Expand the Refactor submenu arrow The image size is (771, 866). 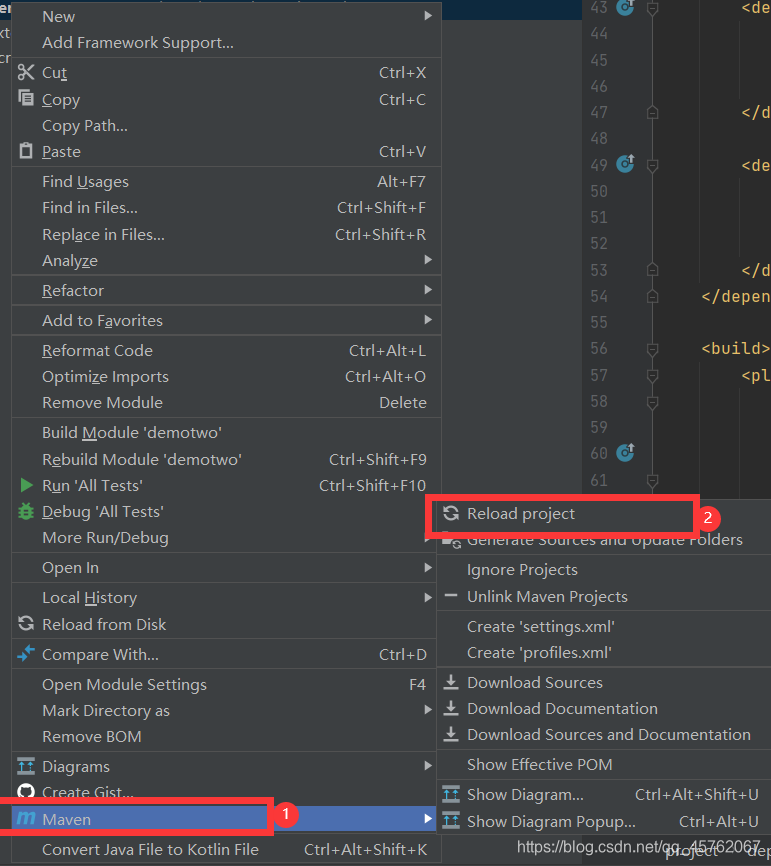(428, 289)
